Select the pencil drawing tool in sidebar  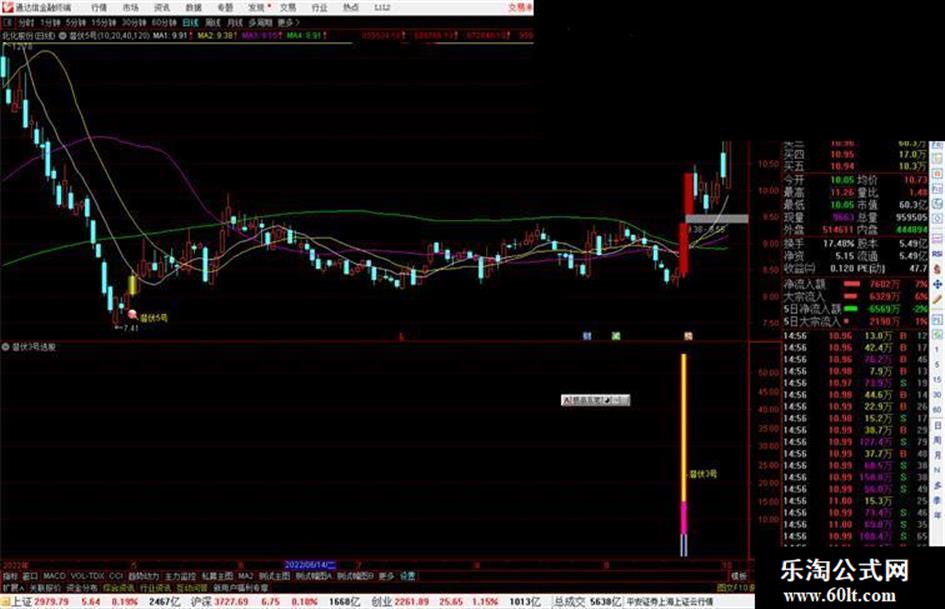937,299
